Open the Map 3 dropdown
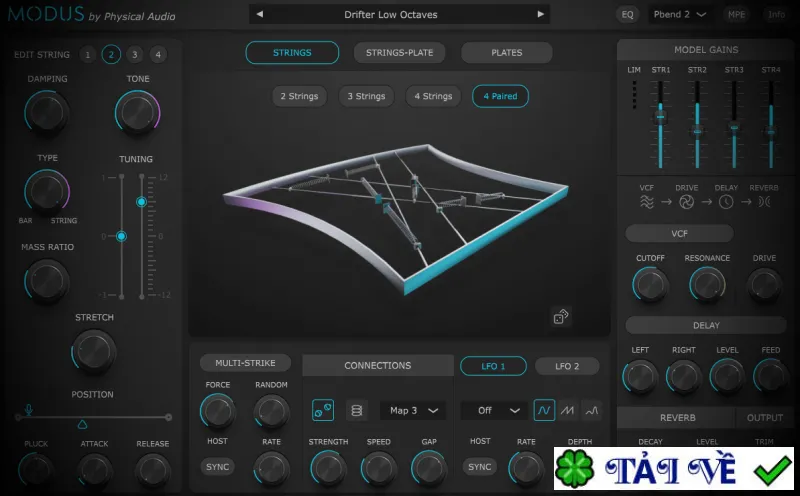 (x=413, y=410)
